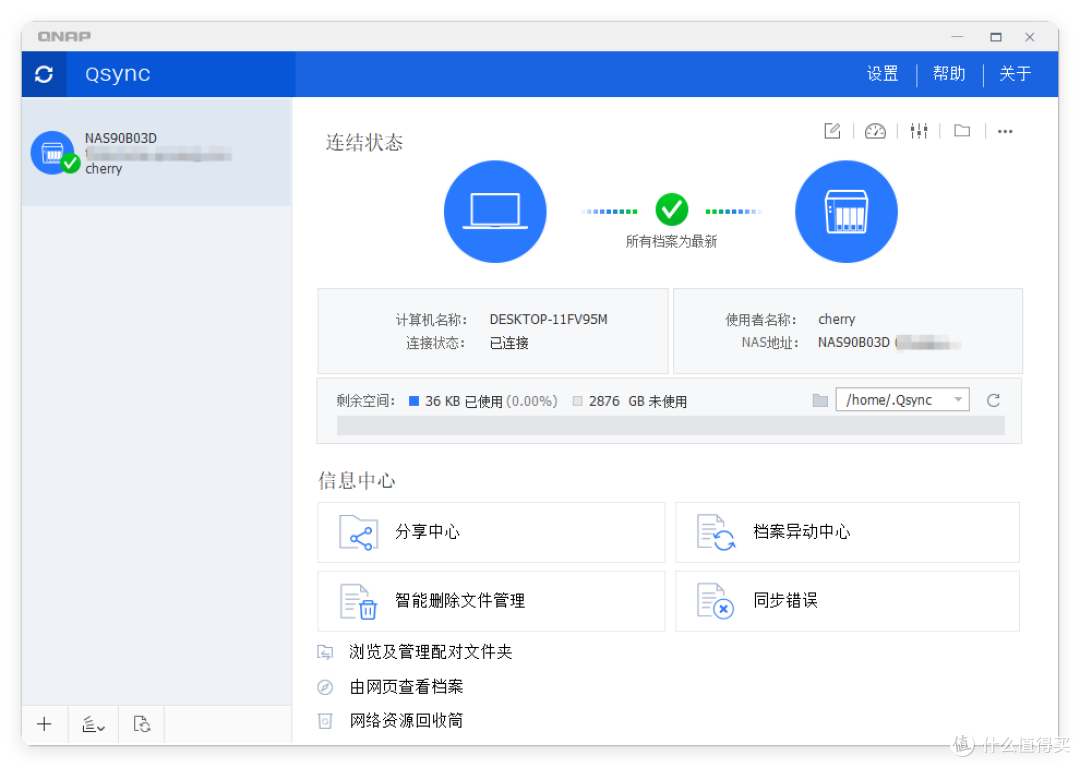The width and height of the screenshot is (1080, 767).
Task: Click 浏览及管理配对文件夹 link
Action: [x=430, y=652]
